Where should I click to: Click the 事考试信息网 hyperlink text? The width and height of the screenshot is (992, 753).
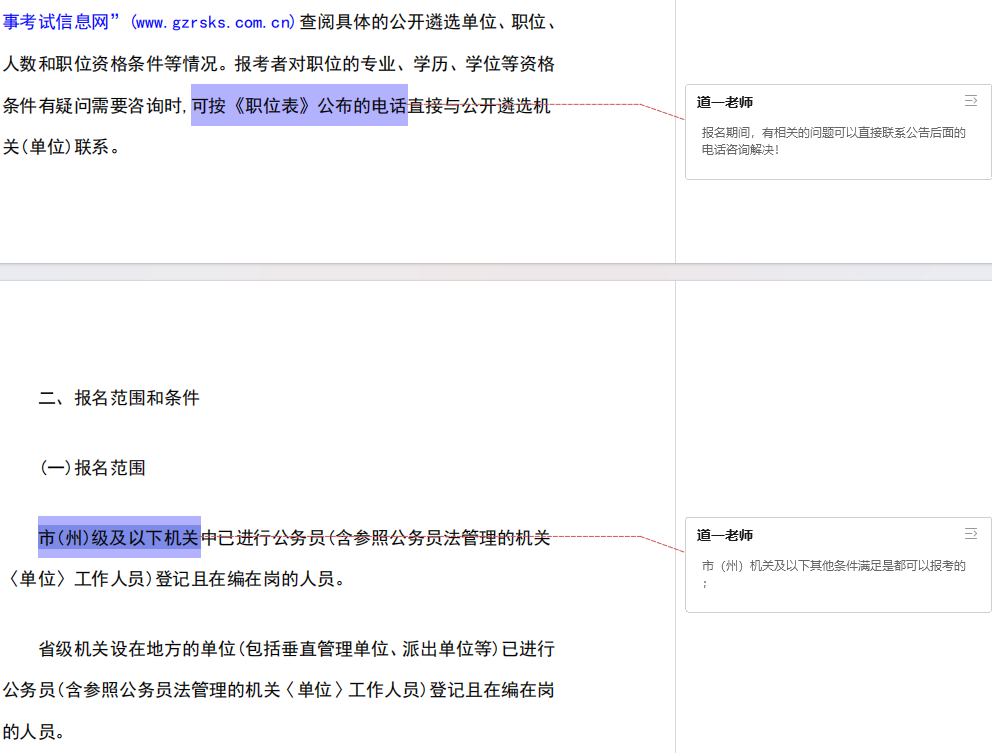pyautogui.click(x=60, y=22)
